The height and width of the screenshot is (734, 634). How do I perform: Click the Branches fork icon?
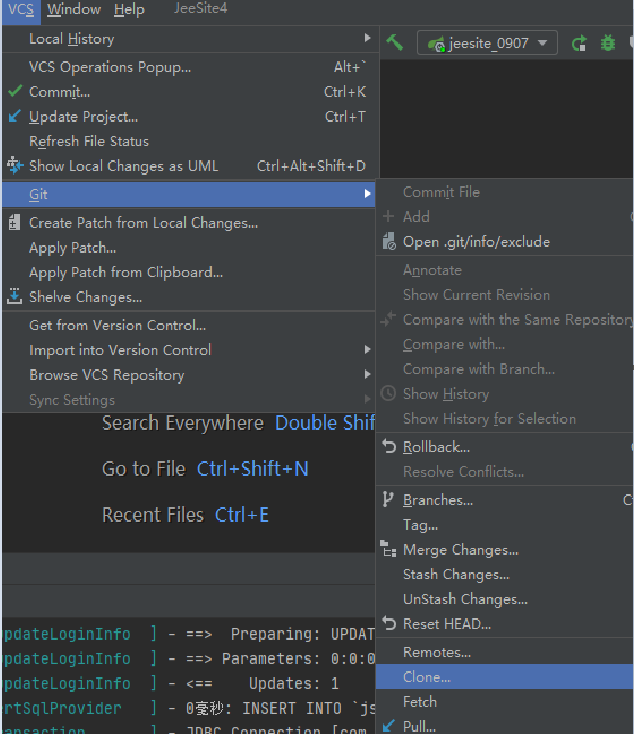(x=389, y=500)
